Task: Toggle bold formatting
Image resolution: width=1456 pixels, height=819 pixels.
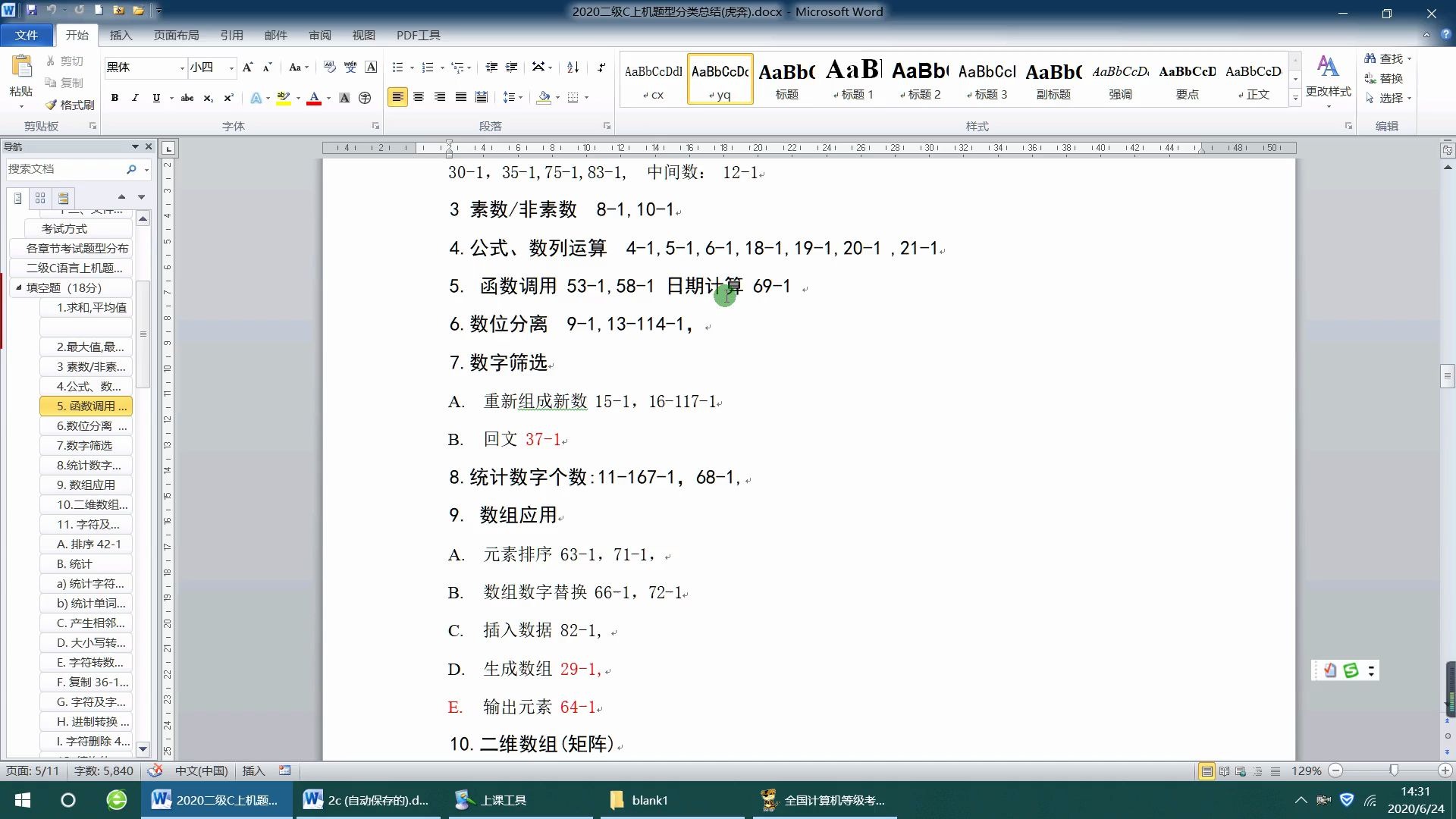Action: tap(115, 97)
